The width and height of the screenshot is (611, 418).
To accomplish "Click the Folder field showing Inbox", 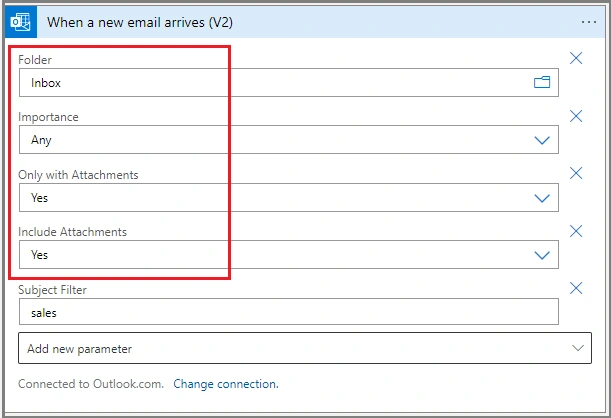I will pyautogui.click(x=289, y=83).
